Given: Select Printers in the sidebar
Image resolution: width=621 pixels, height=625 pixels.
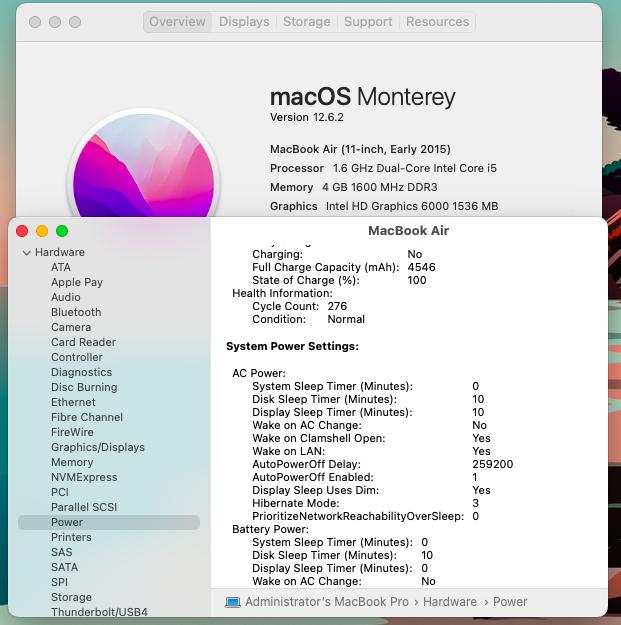Looking at the screenshot, I should [x=71, y=537].
